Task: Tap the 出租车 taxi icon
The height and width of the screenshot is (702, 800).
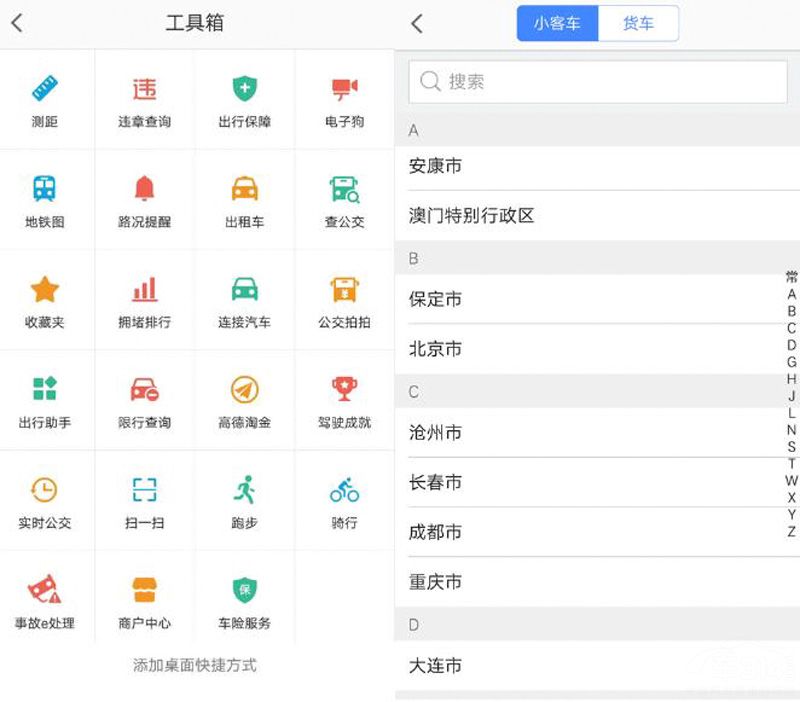Action: tap(245, 189)
